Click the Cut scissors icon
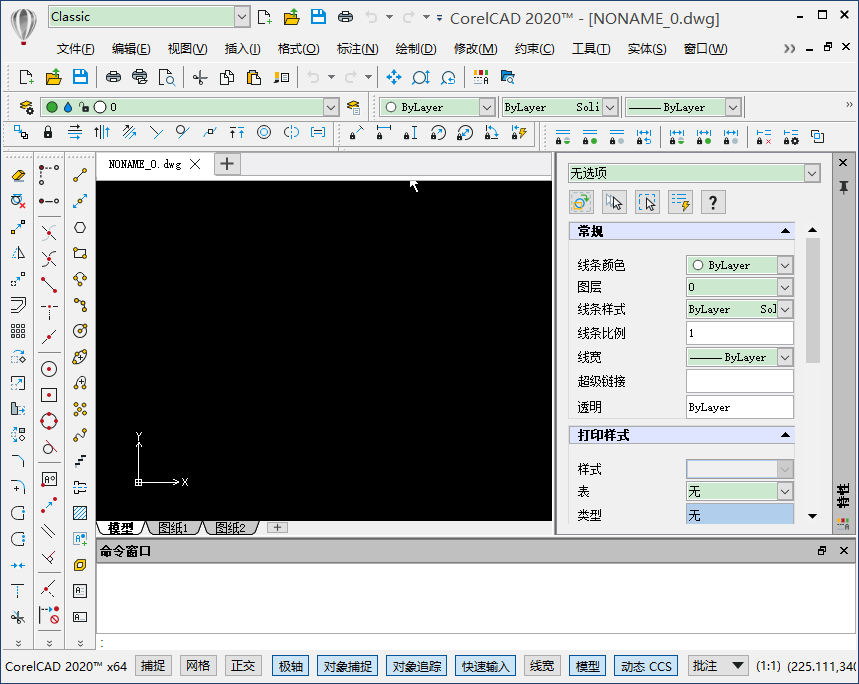 [200, 77]
